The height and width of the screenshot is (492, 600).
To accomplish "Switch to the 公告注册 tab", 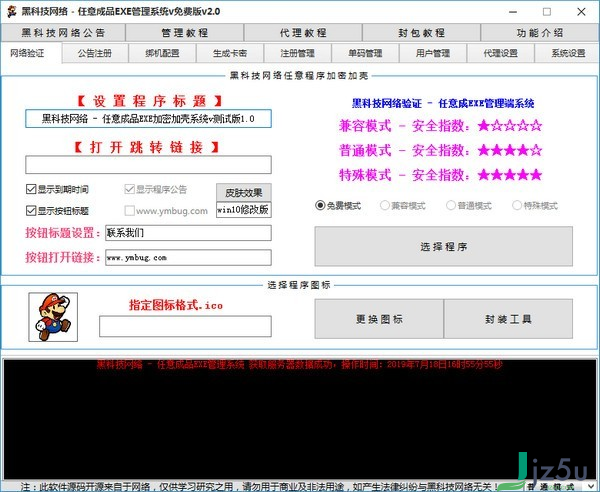I will (95, 53).
